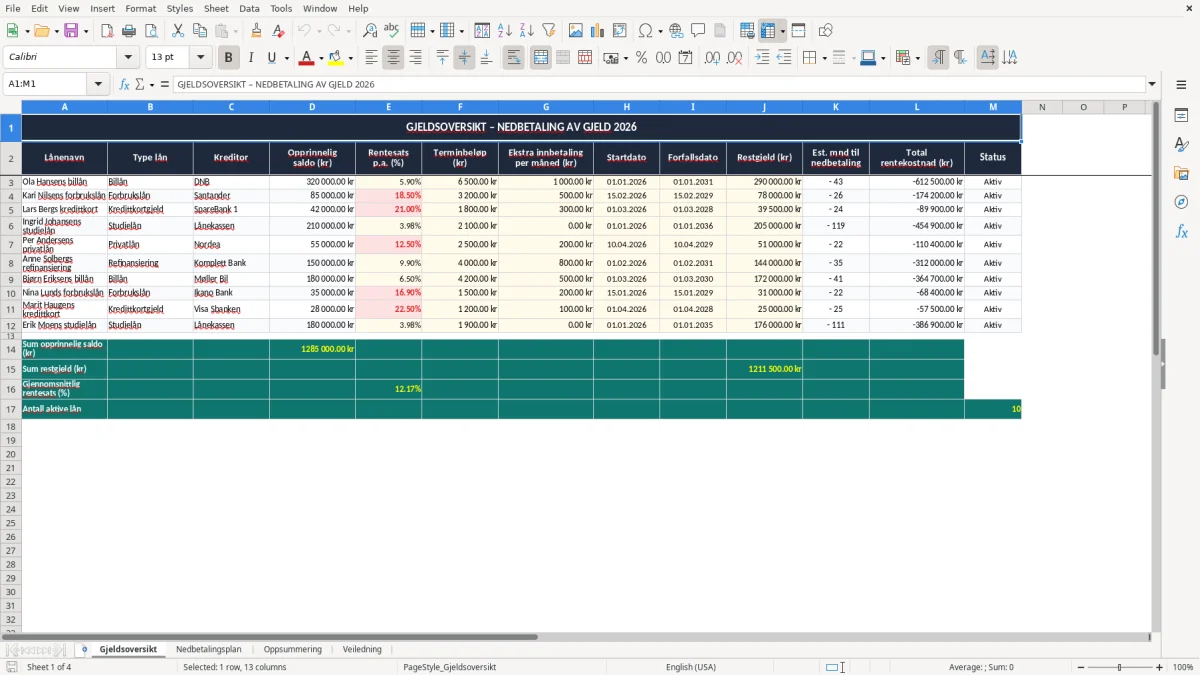
Task: Copy the selected cells
Action: pyautogui.click(x=200, y=31)
